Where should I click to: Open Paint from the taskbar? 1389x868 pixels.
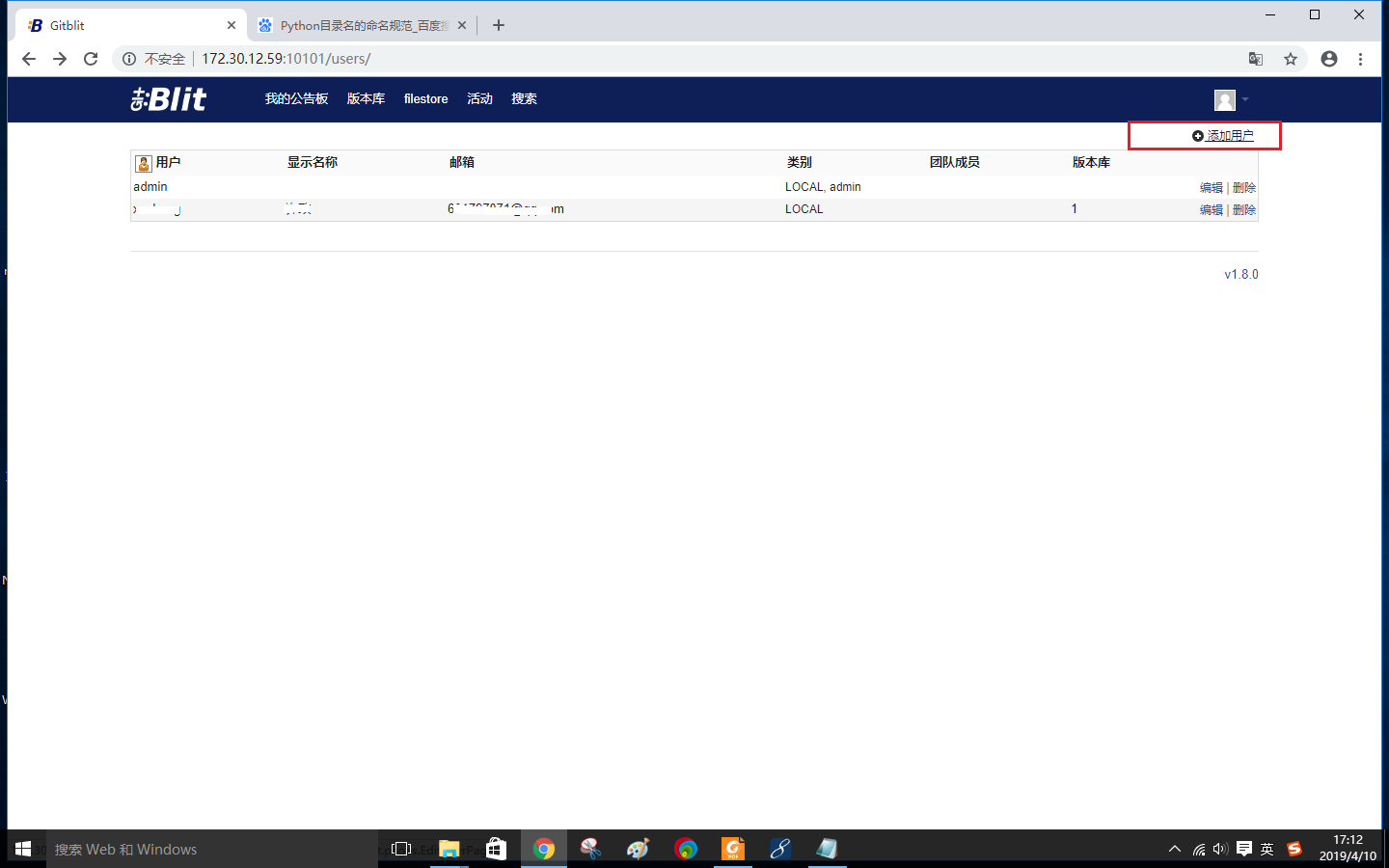(637, 848)
